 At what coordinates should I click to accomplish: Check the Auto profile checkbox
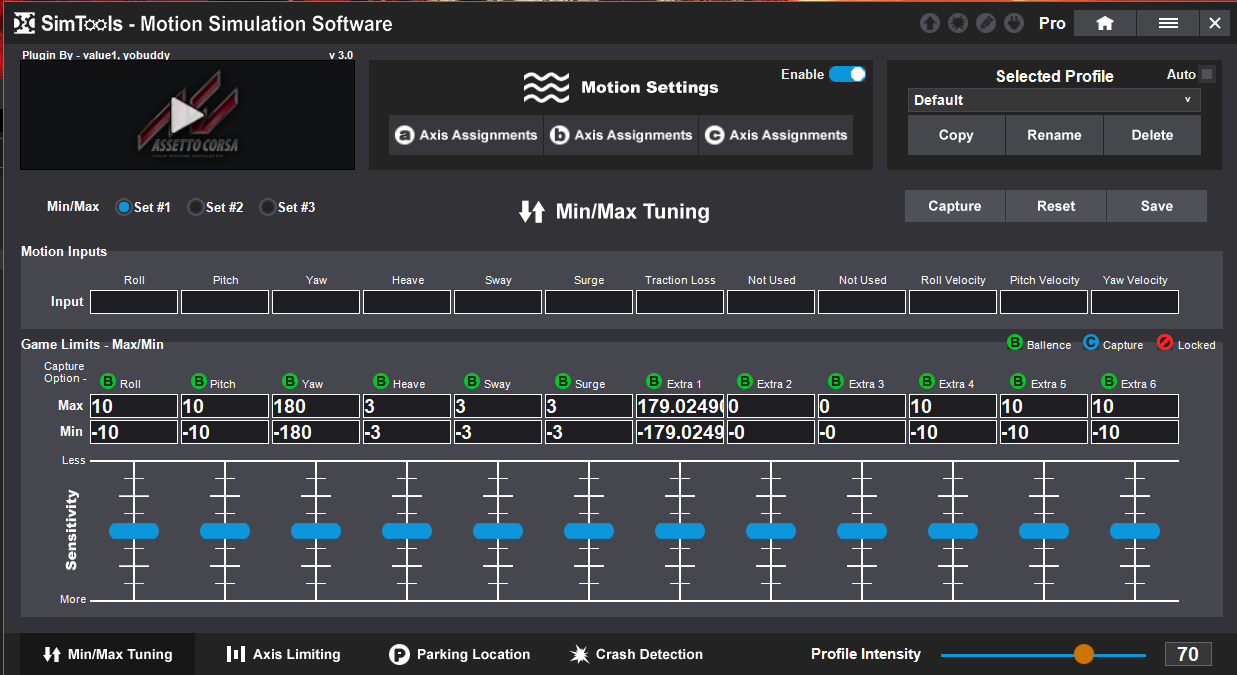click(x=1207, y=74)
